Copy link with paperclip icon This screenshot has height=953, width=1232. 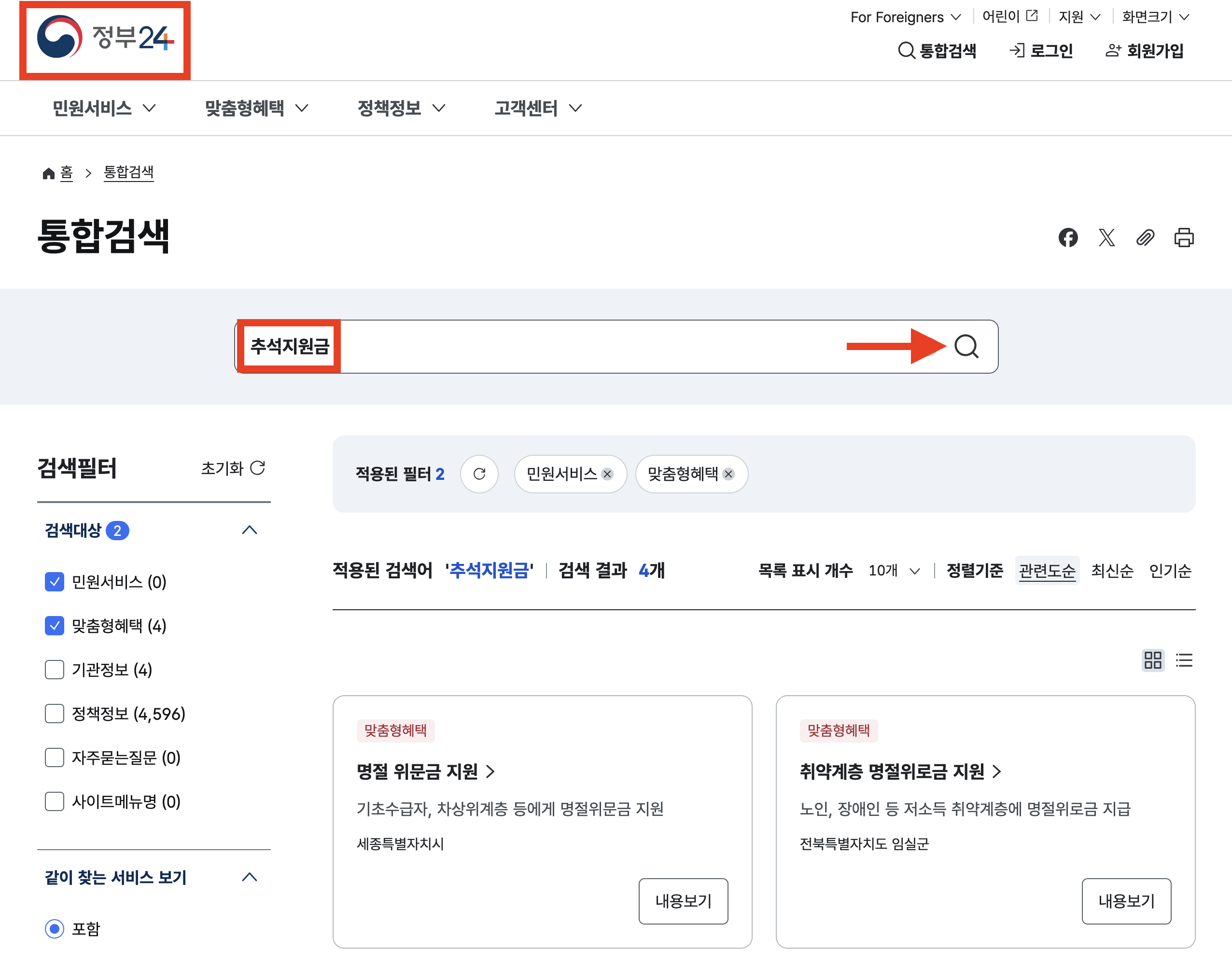(1145, 238)
